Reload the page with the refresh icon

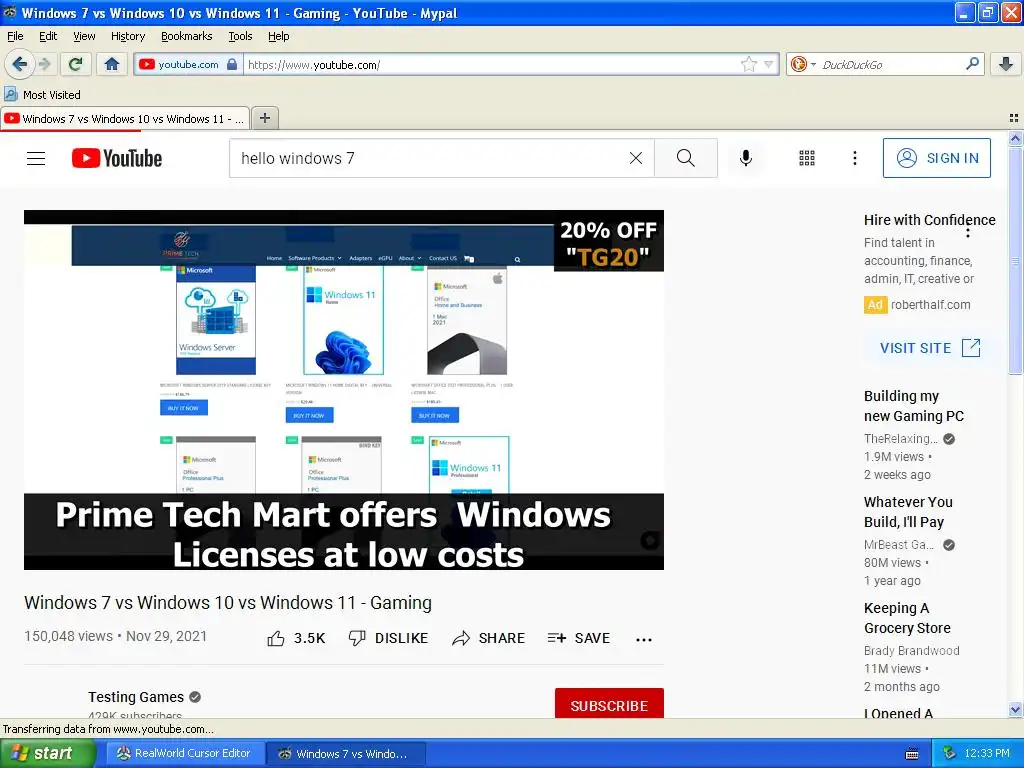(x=75, y=64)
